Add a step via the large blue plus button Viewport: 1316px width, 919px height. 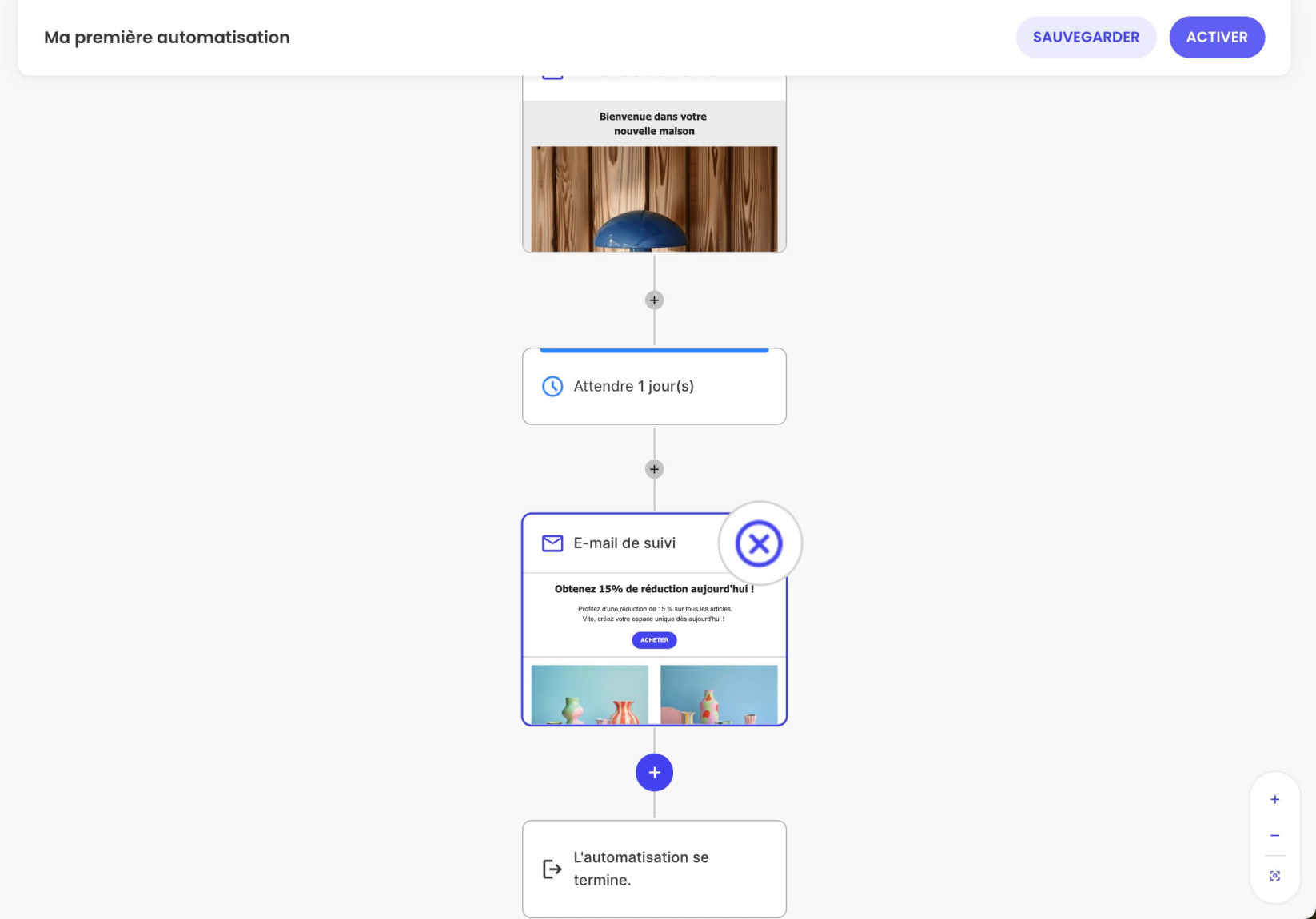tap(654, 773)
